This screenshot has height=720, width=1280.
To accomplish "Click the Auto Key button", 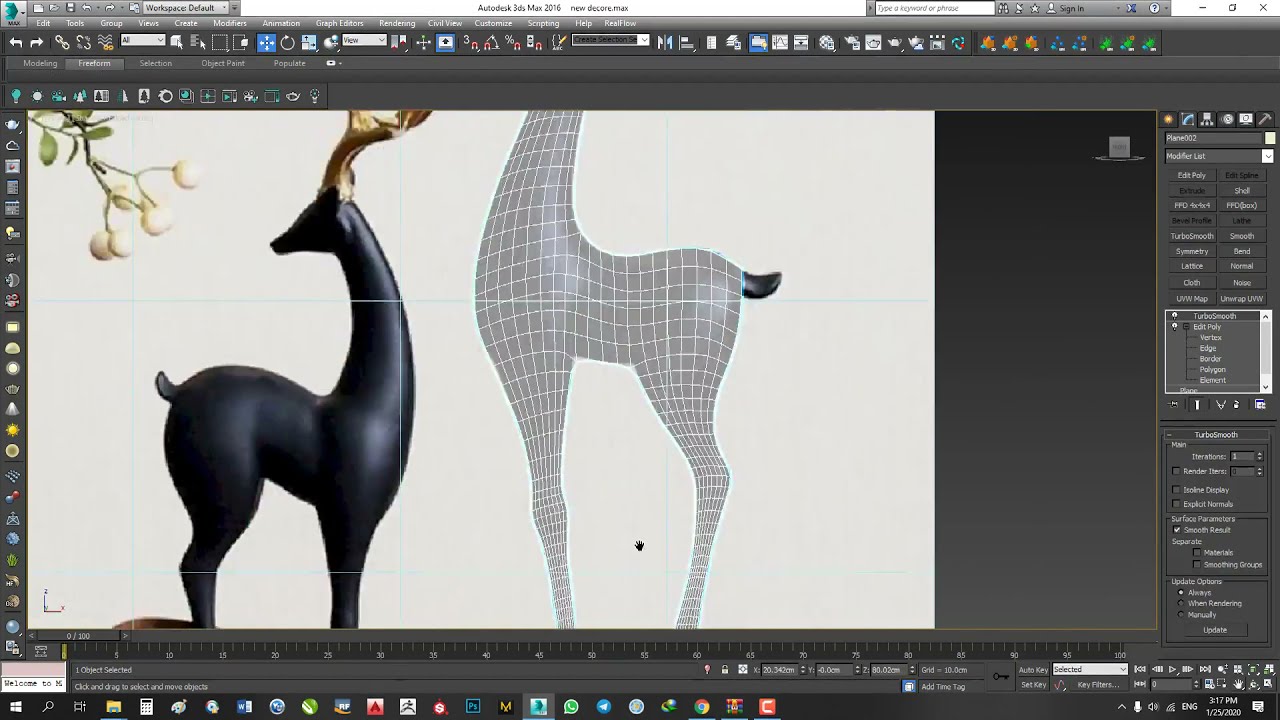I will [x=1033, y=670].
